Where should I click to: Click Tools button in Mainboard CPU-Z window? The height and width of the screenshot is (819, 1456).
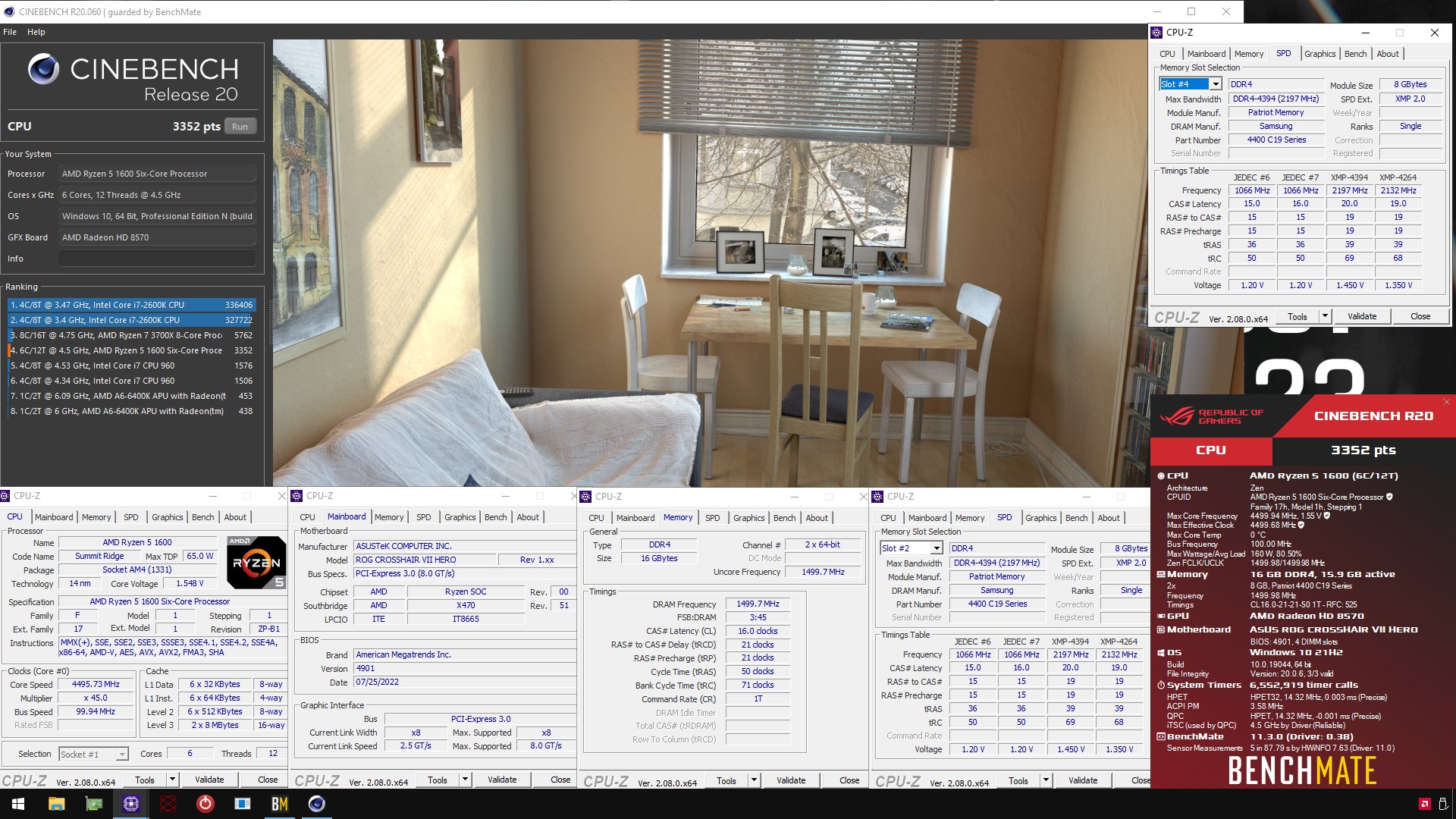click(438, 780)
